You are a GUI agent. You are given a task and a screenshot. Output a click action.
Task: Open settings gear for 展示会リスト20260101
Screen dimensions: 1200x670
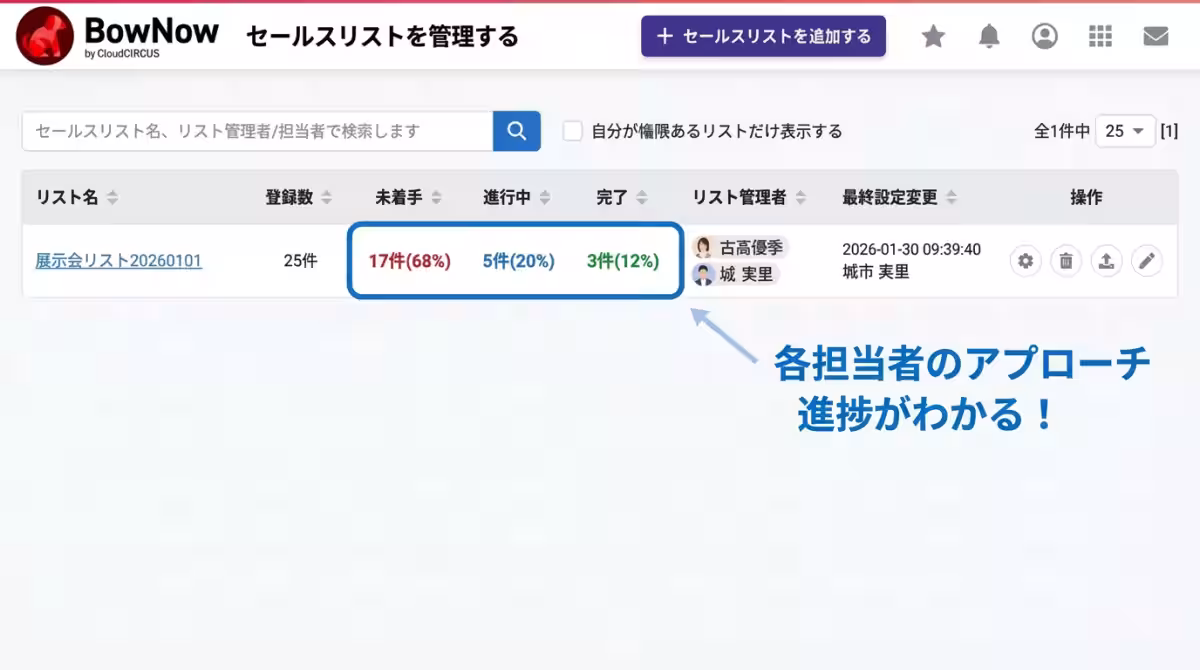(1025, 261)
